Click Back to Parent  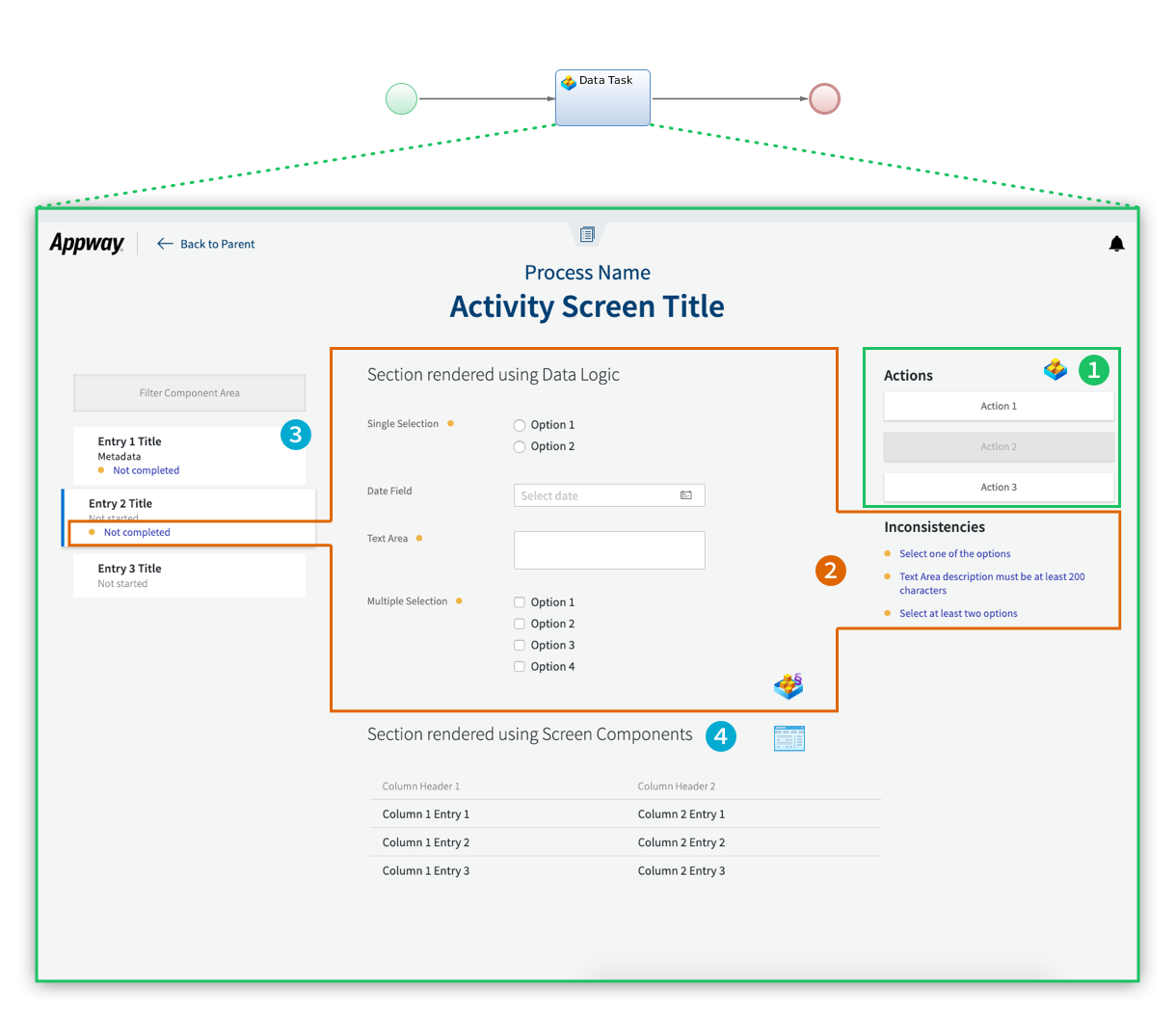(206, 244)
